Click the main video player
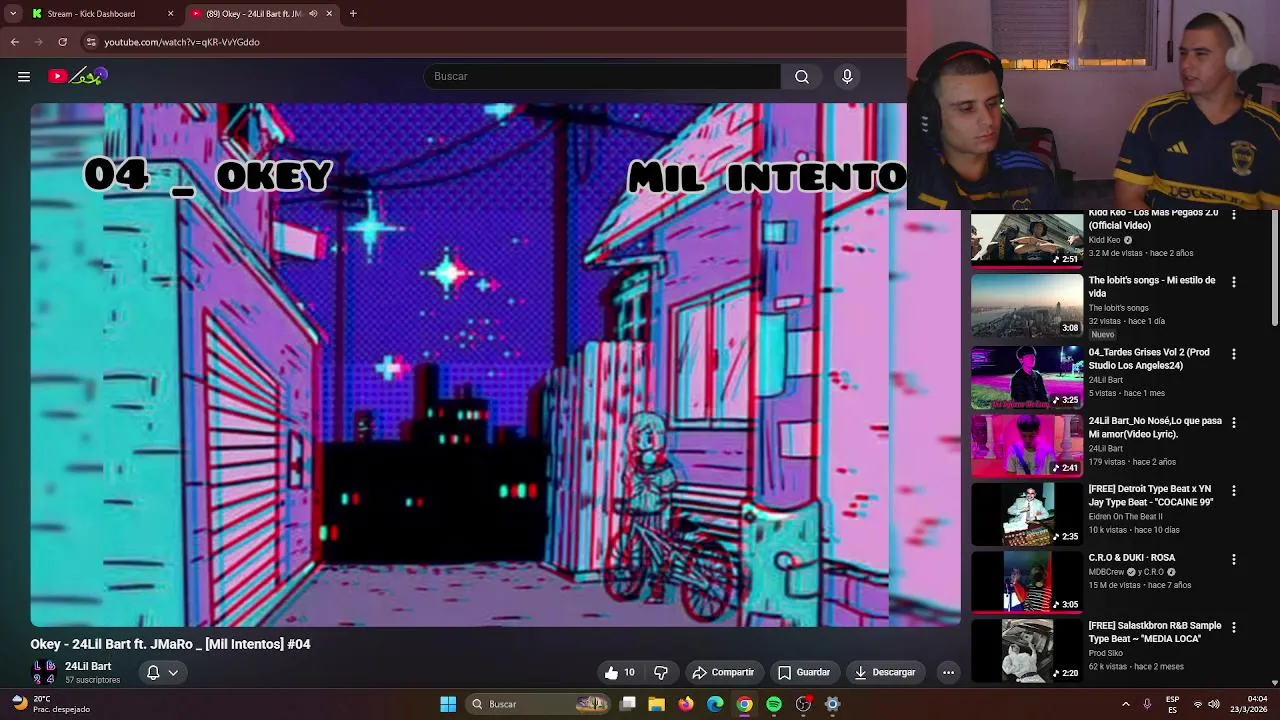The height and width of the screenshot is (720, 1280). (495, 365)
